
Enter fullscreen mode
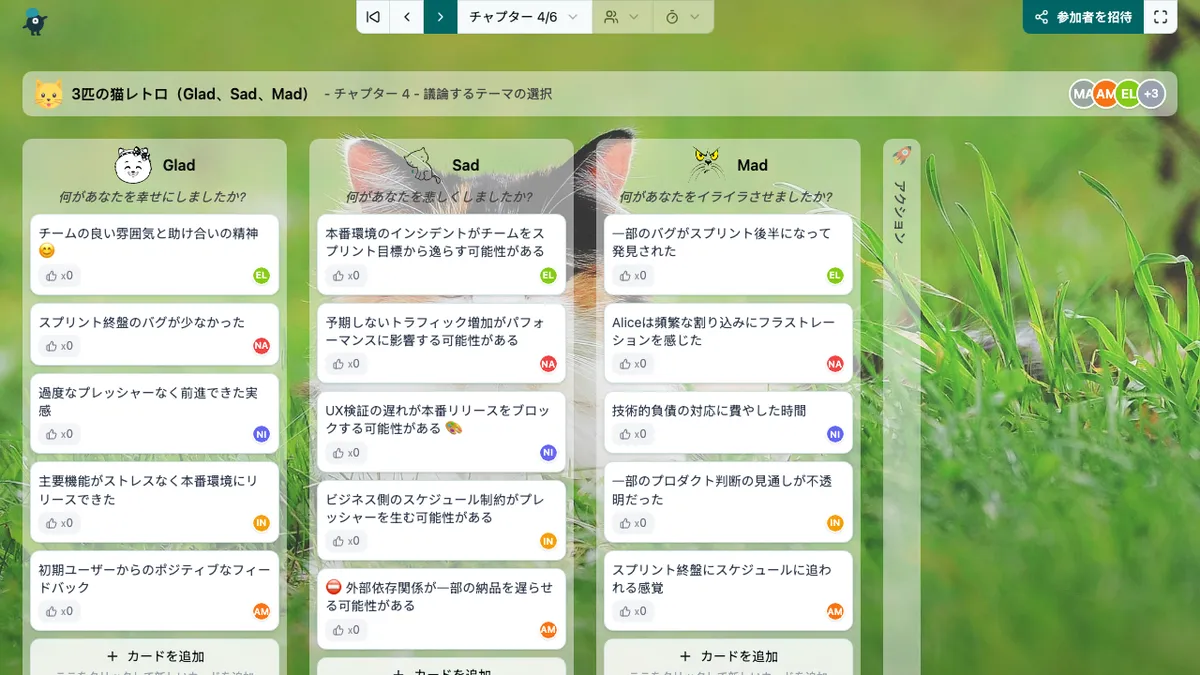(x=1160, y=17)
